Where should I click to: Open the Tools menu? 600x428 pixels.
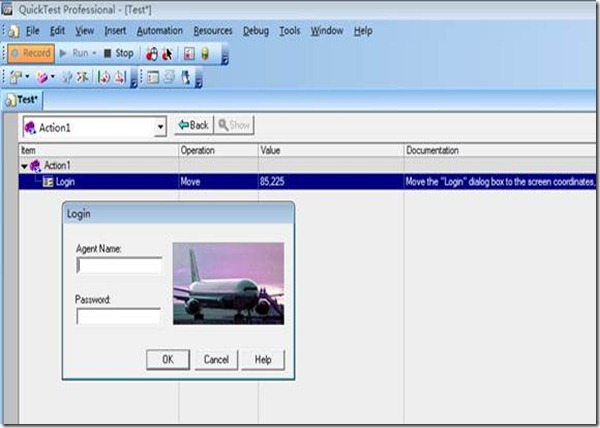pos(289,31)
